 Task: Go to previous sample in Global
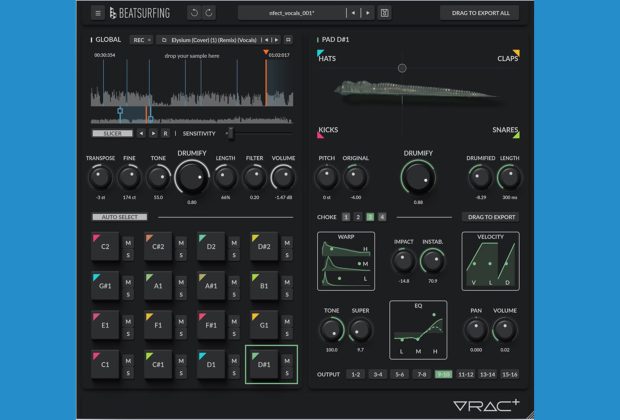pyautogui.click(x=267, y=40)
